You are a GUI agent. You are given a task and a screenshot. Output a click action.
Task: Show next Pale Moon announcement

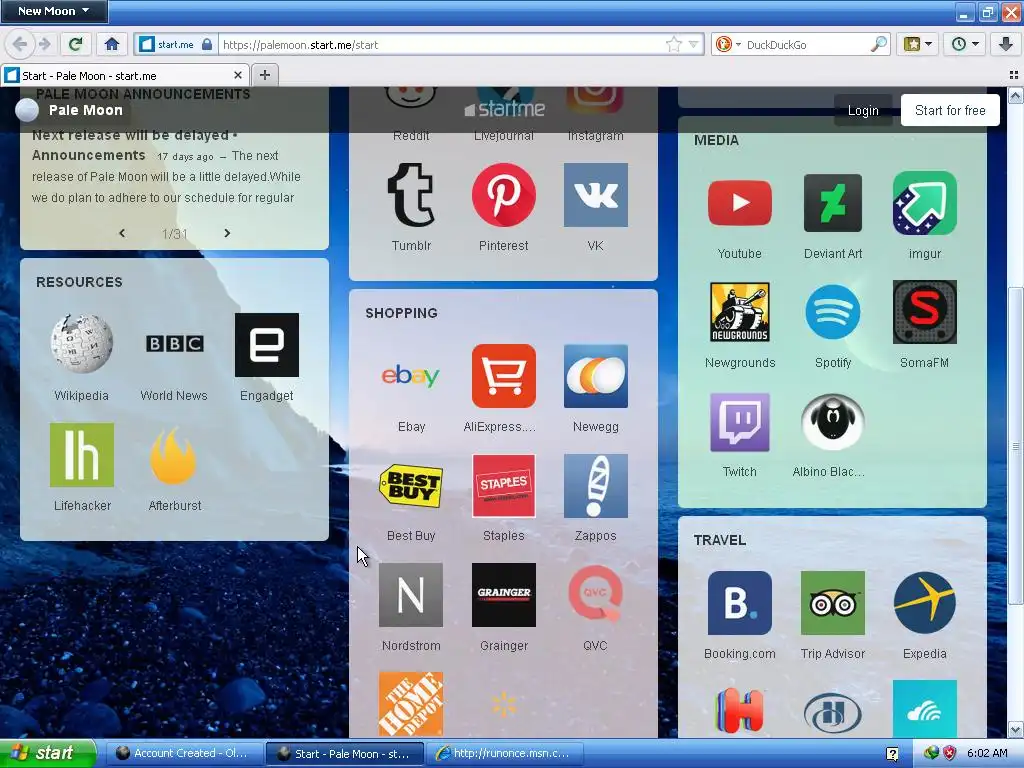click(x=227, y=233)
